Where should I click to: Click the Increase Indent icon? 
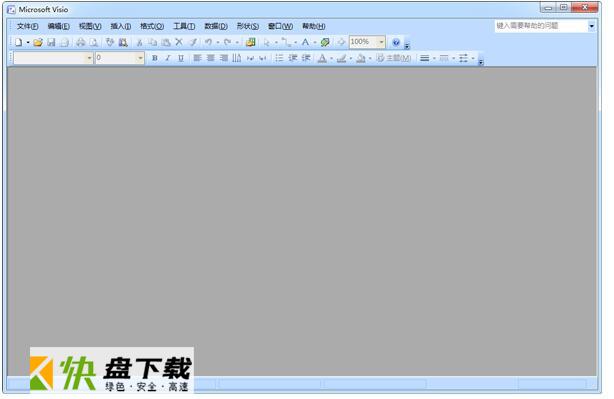pyautogui.click(x=306, y=58)
